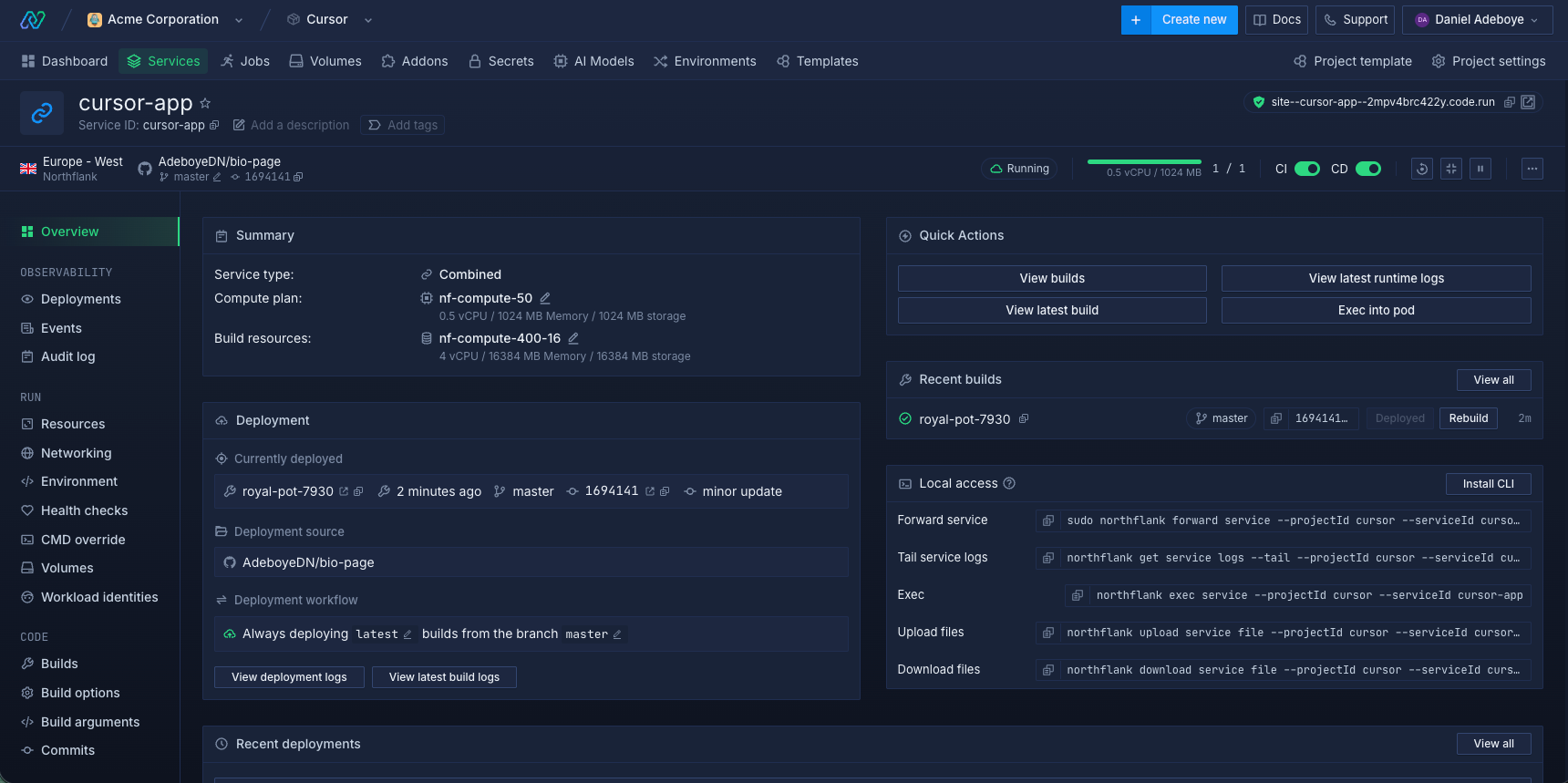Copy commit 1694141 in service header
Viewport: 1568px width, 783px height.
tap(298, 177)
